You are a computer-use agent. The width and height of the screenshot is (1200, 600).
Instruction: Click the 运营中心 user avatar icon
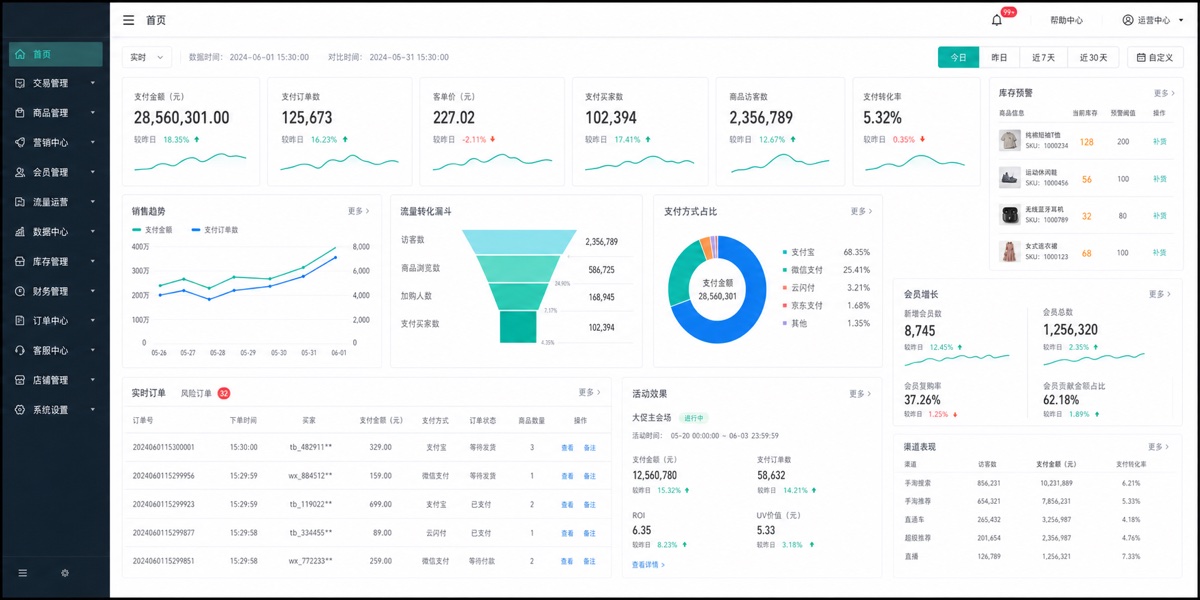pyautogui.click(x=1128, y=20)
